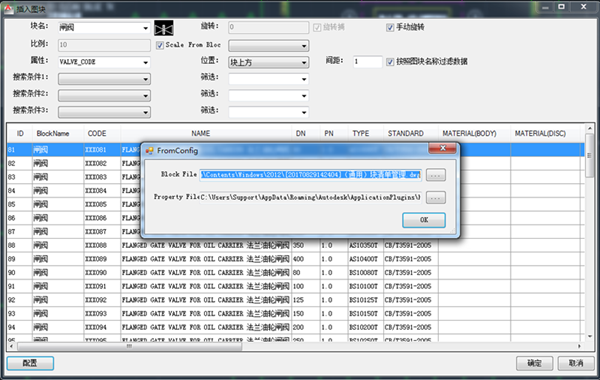600x380 pixels.
Task: Browse for the Property File path
Action: (435, 198)
